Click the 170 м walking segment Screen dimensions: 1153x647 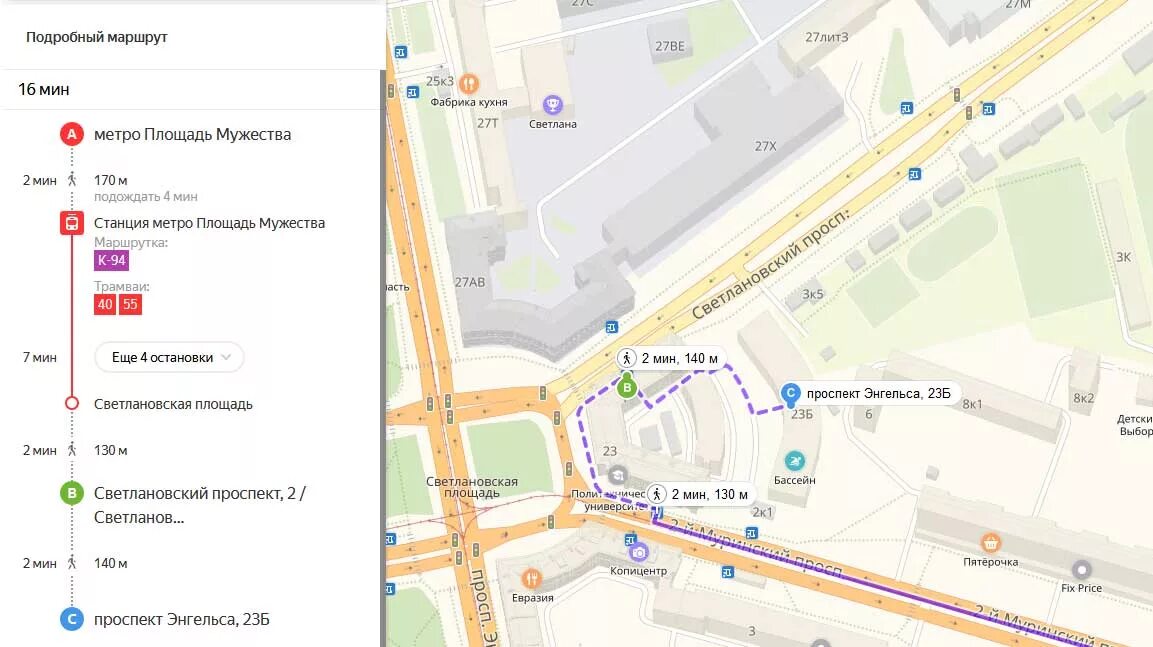pyautogui.click(x=110, y=180)
